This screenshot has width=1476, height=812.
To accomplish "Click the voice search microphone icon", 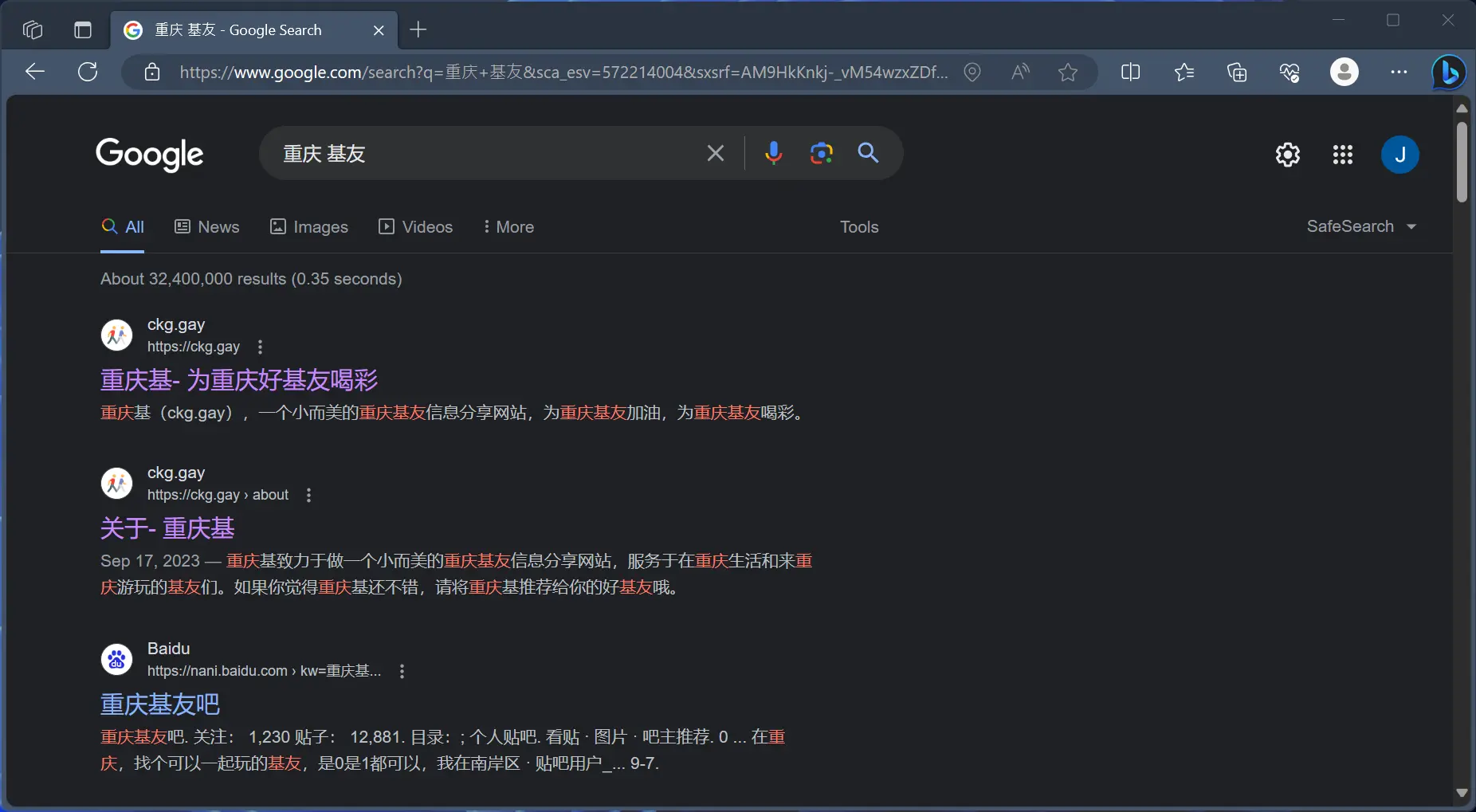I will coord(773,153).
